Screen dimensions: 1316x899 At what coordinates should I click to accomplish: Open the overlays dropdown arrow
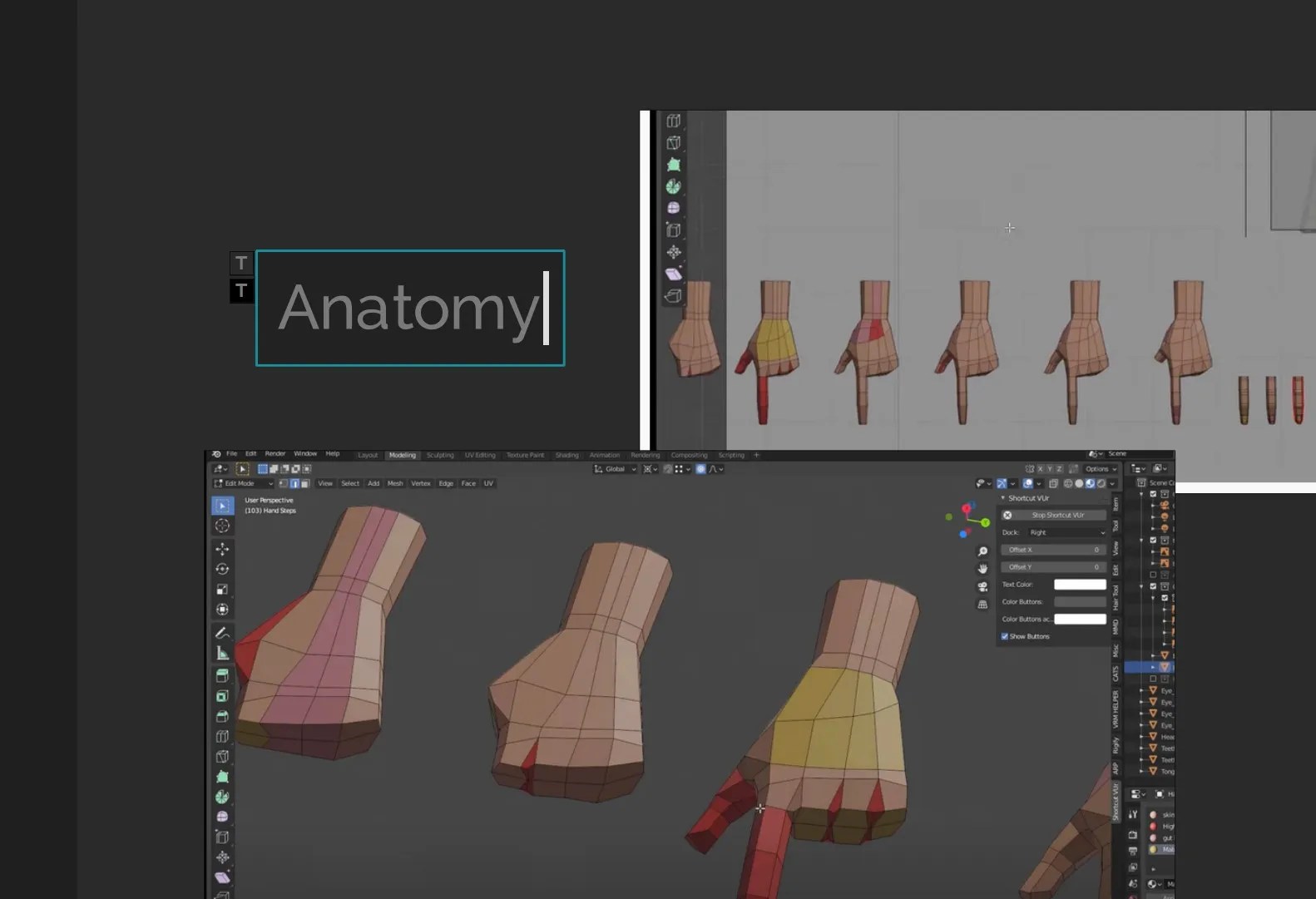coord(1039,483)
